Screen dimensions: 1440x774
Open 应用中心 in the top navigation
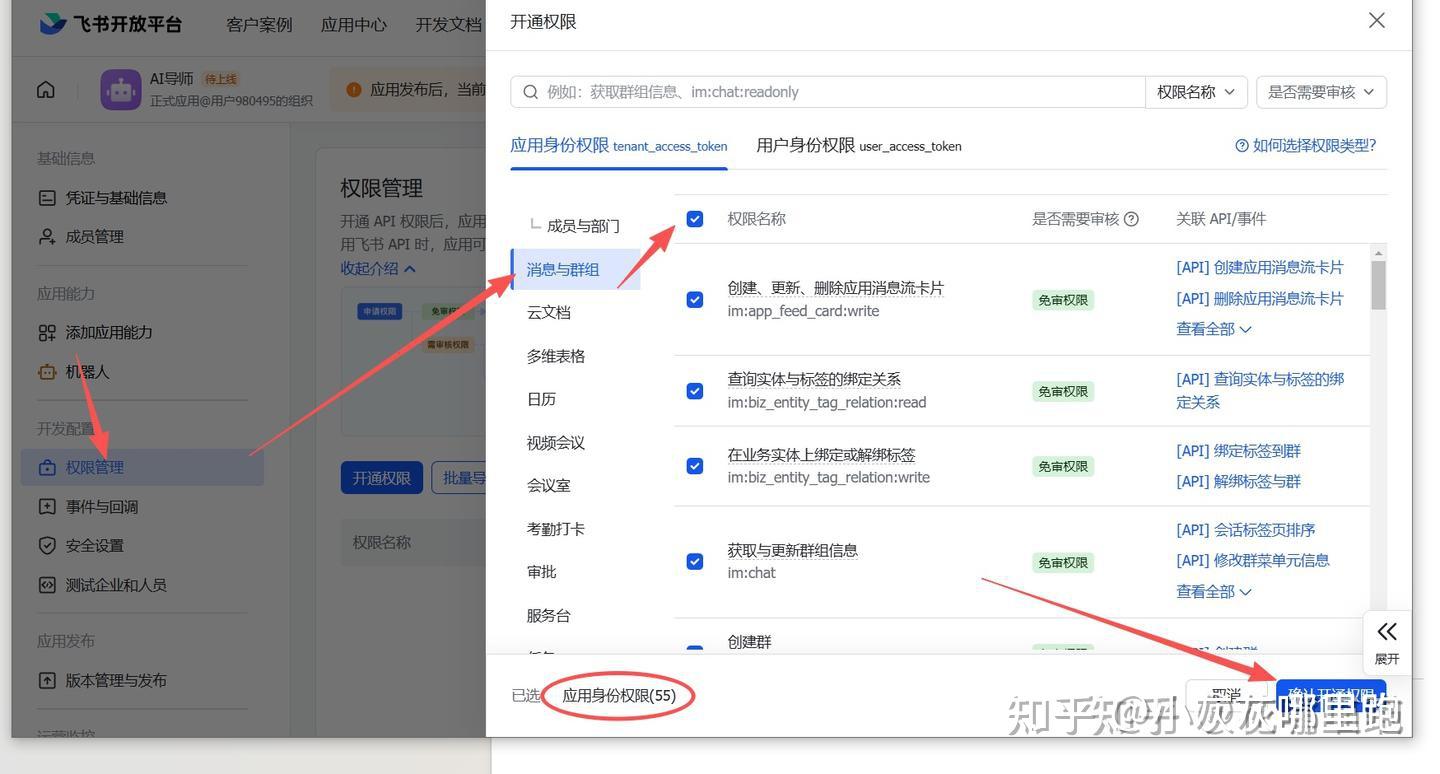point(353,24)
